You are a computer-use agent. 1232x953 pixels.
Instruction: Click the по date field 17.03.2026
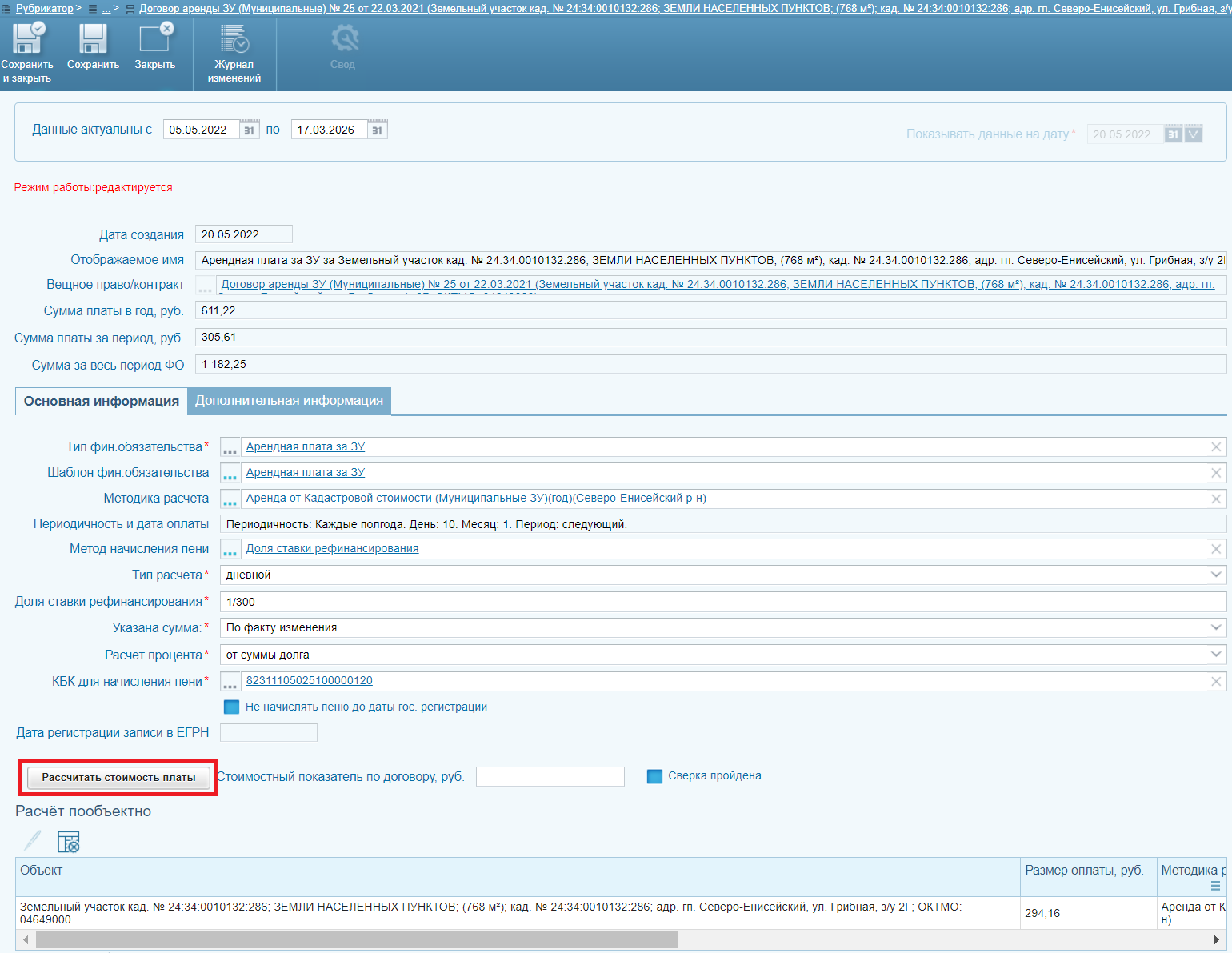point(329,130)
